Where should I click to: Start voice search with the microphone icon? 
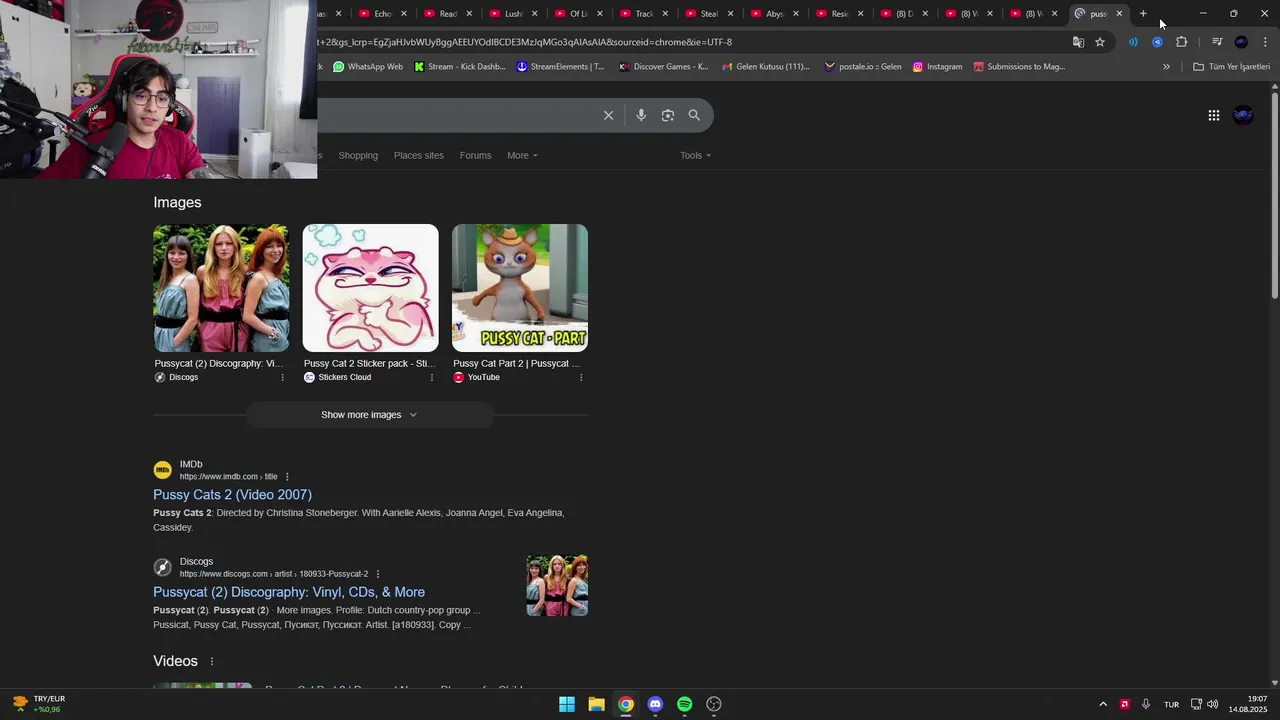(x=641, y=115)
